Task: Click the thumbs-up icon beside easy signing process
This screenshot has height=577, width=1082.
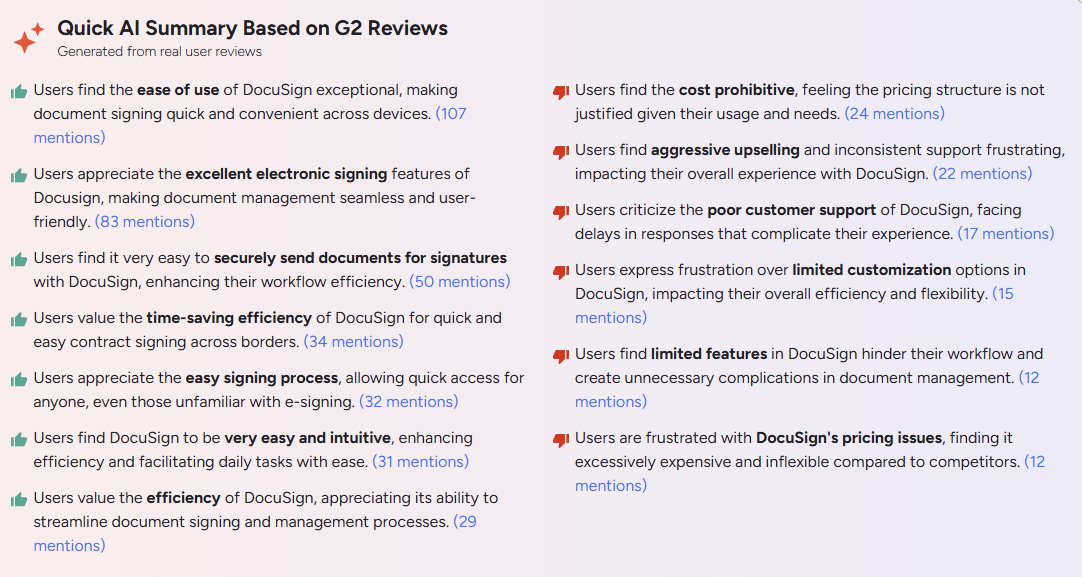Action: (18, 378)
